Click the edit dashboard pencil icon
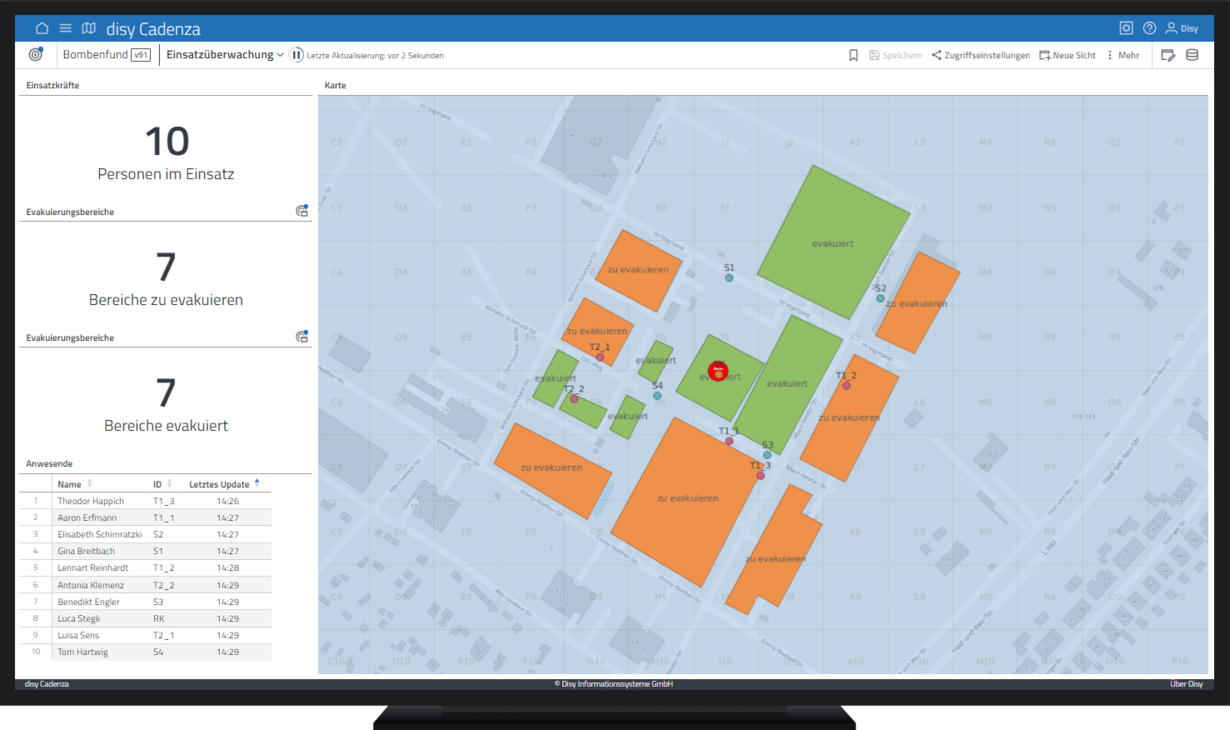The height and width of the screenshot is (730, 1230). click(1168, 55)
